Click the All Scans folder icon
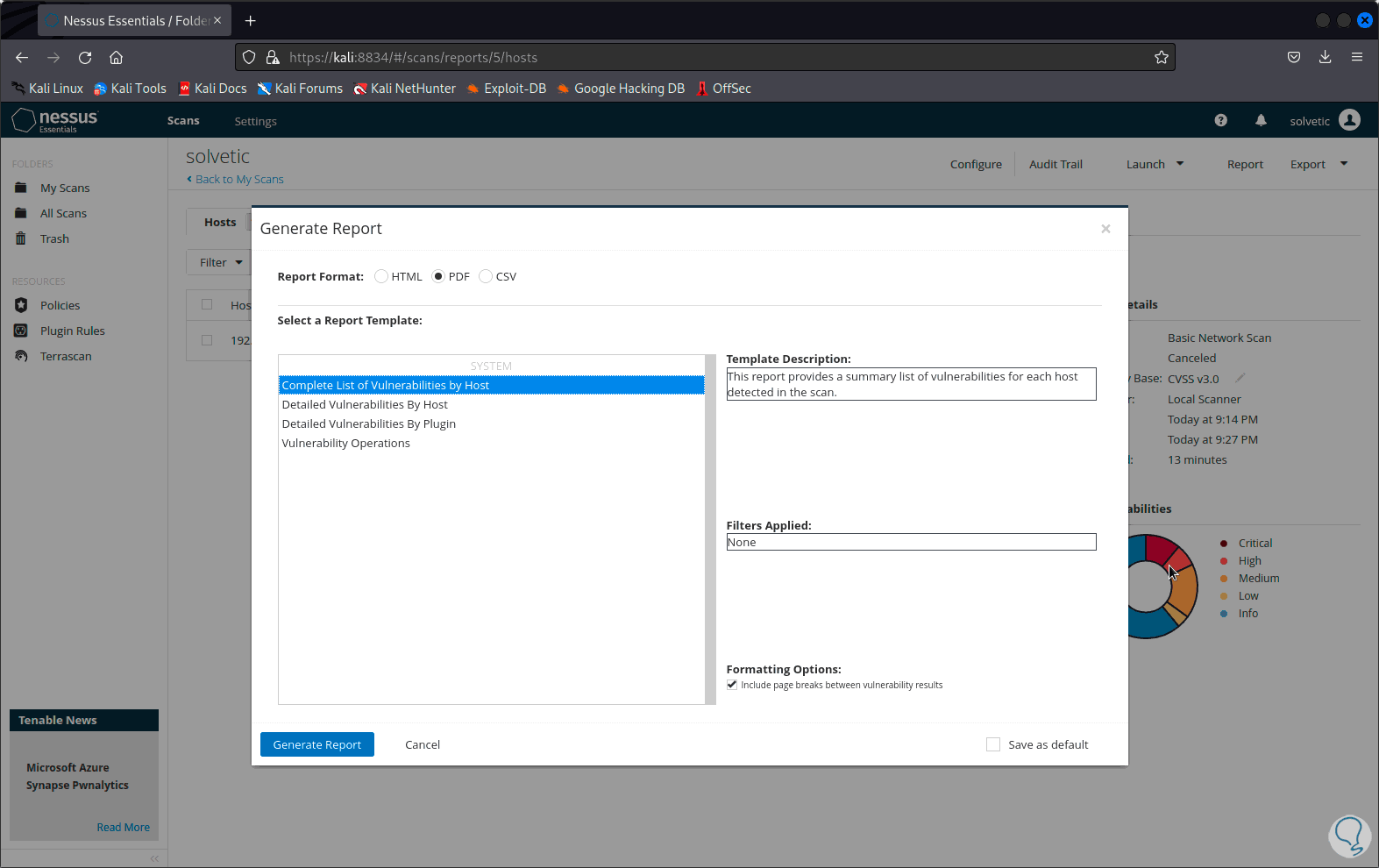Viewport: 1379px width, 868px height. point(21,213)
